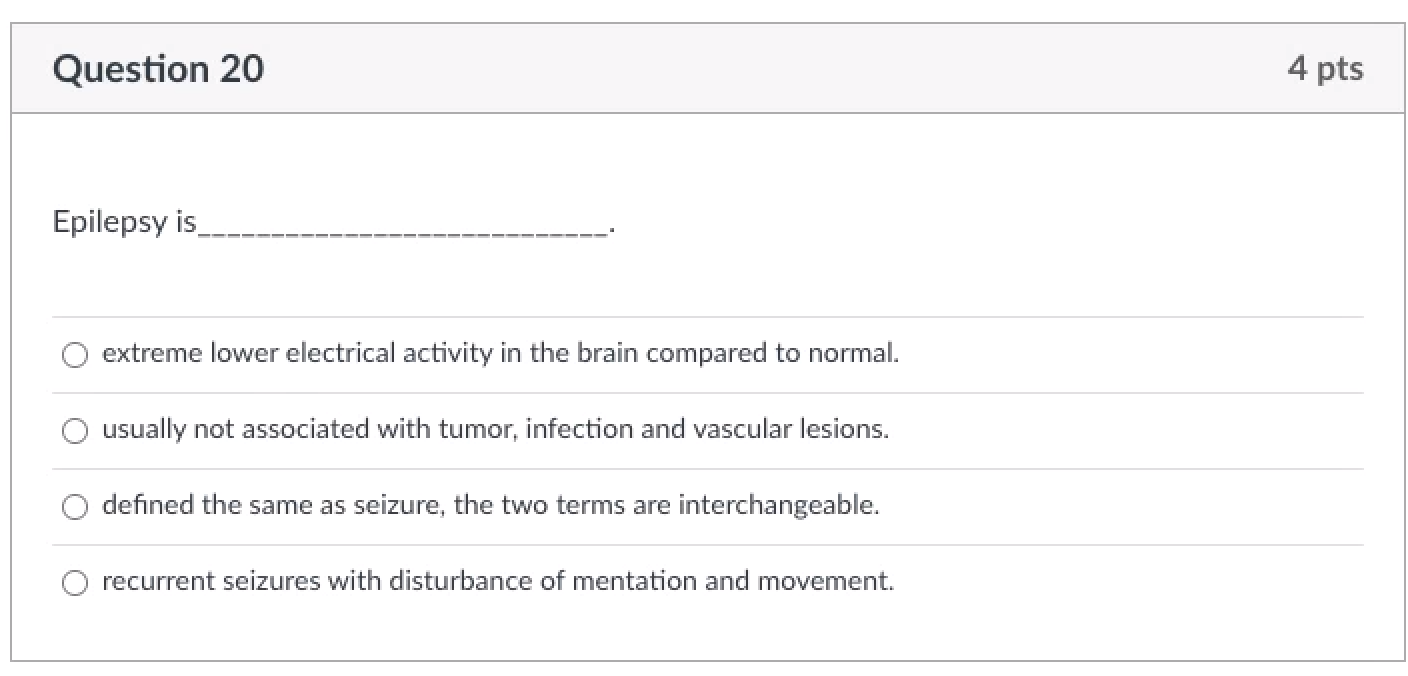This screenshot has height=676, width=1408.
Task: Pick the 'recurrent seizures with disturbance' radio button
Action: coord(75,583)
